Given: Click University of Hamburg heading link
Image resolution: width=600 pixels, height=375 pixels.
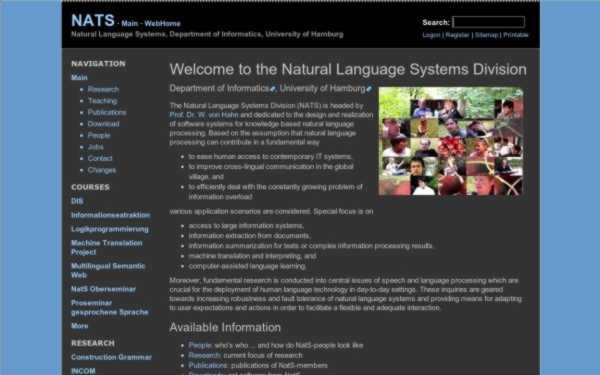Looking at the screenshot, I should (323, 88).
